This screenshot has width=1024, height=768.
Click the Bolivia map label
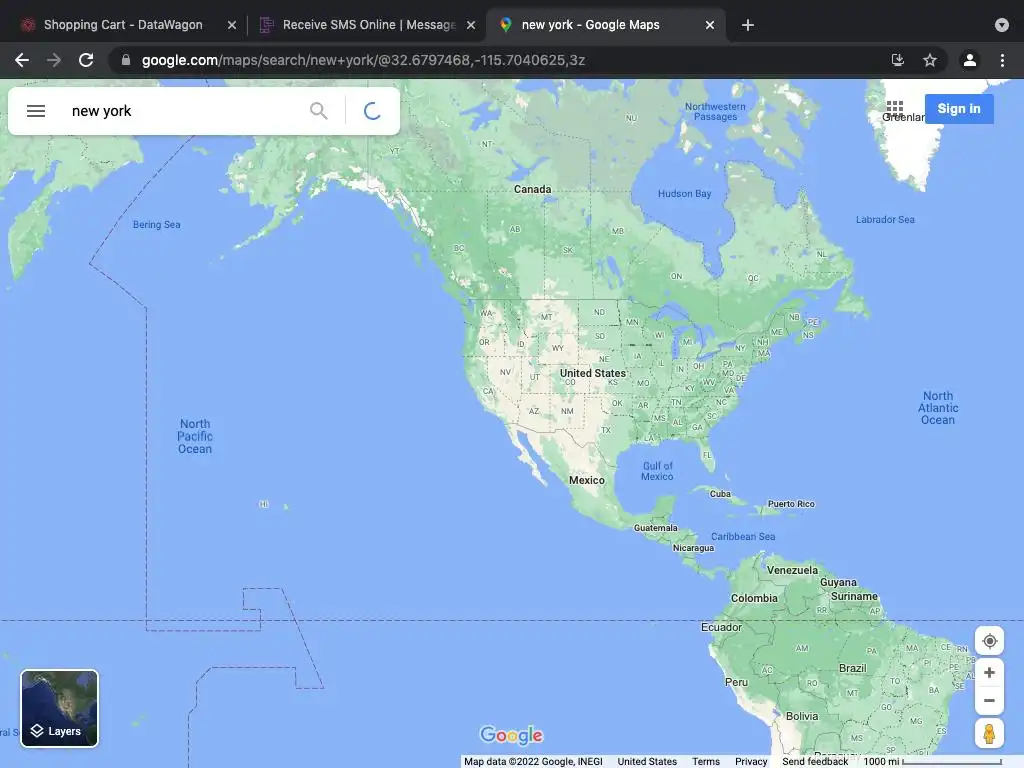click(802, 716)
